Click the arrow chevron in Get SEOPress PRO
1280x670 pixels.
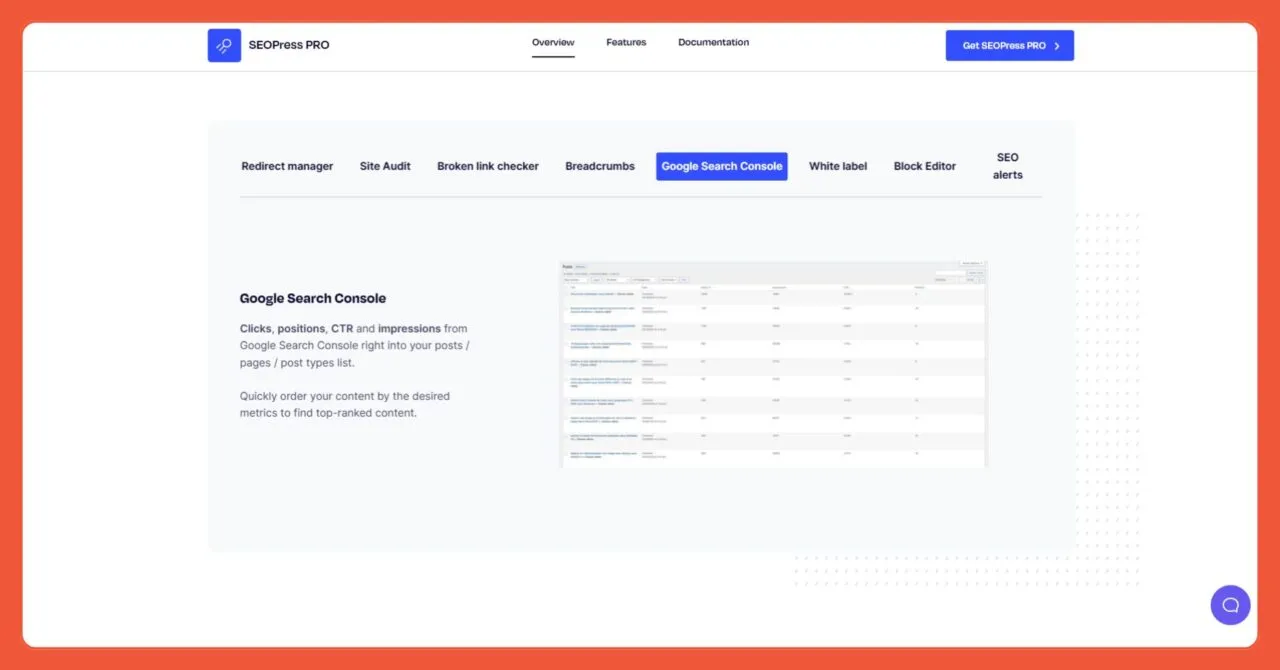(1057, 46)
